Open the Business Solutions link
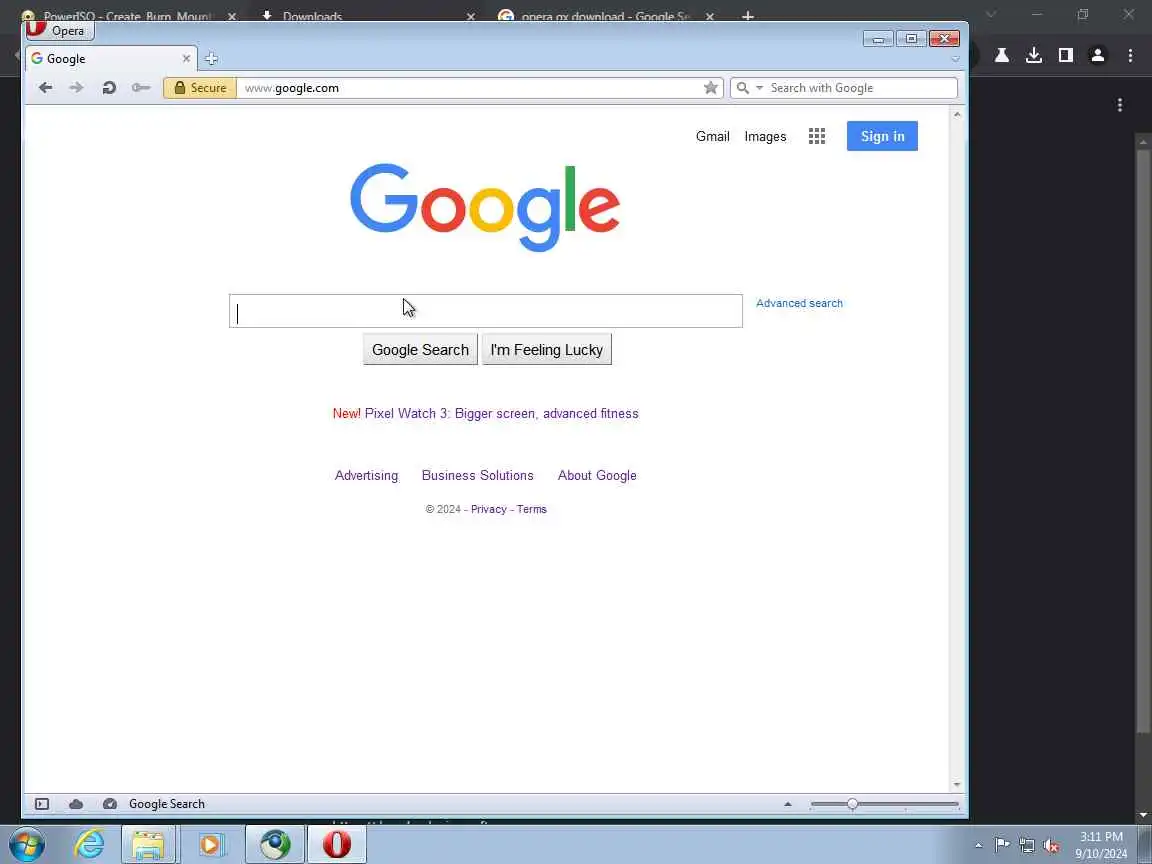The image size is (1152, 864). 478,475
